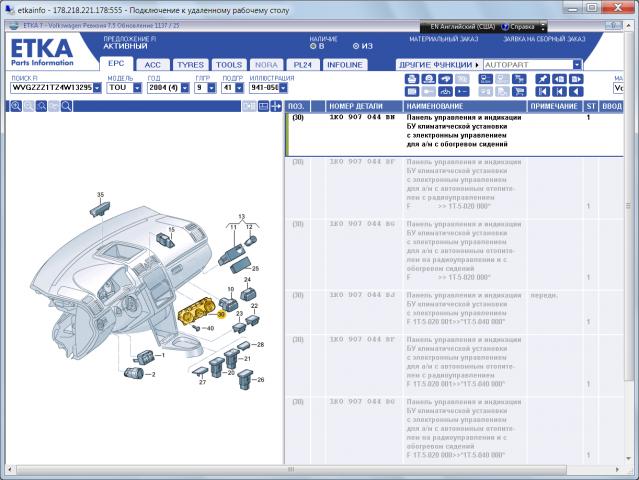Switch to the INFOLINE tab
The image size is (639, 480).
pyautogui.click(x=345, y=65)
